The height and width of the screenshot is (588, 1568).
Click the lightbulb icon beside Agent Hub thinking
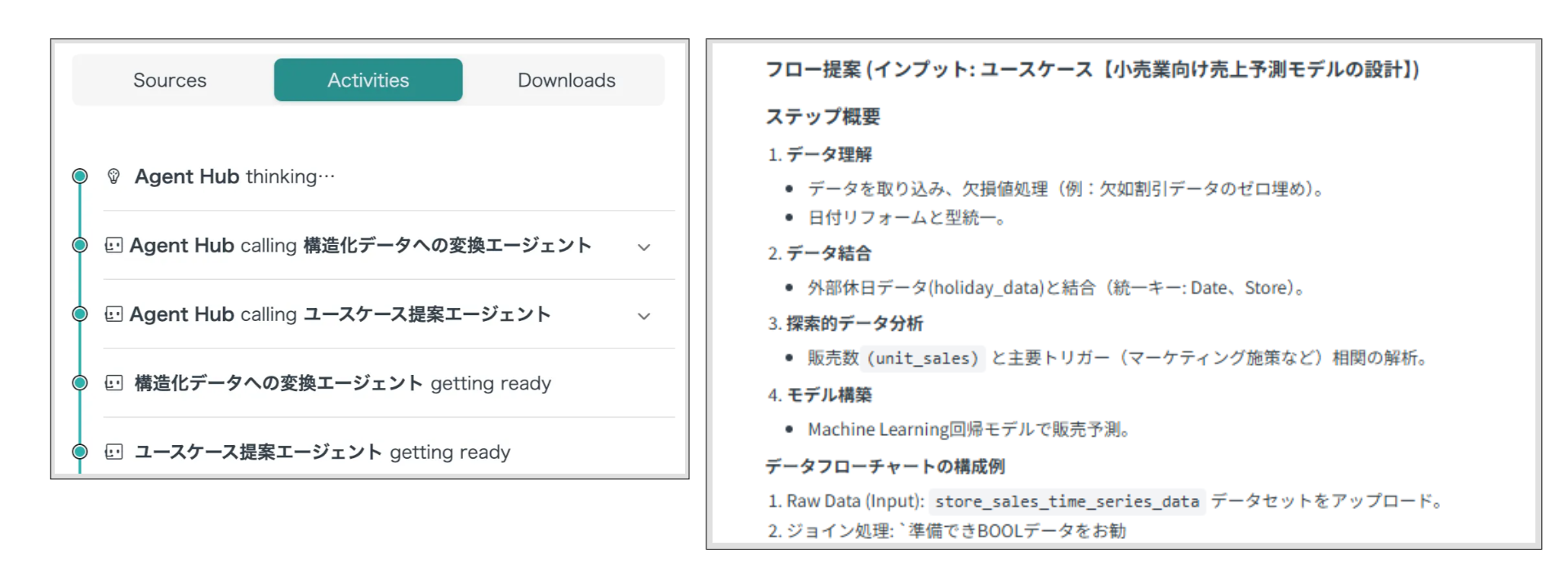pos(114,176)
